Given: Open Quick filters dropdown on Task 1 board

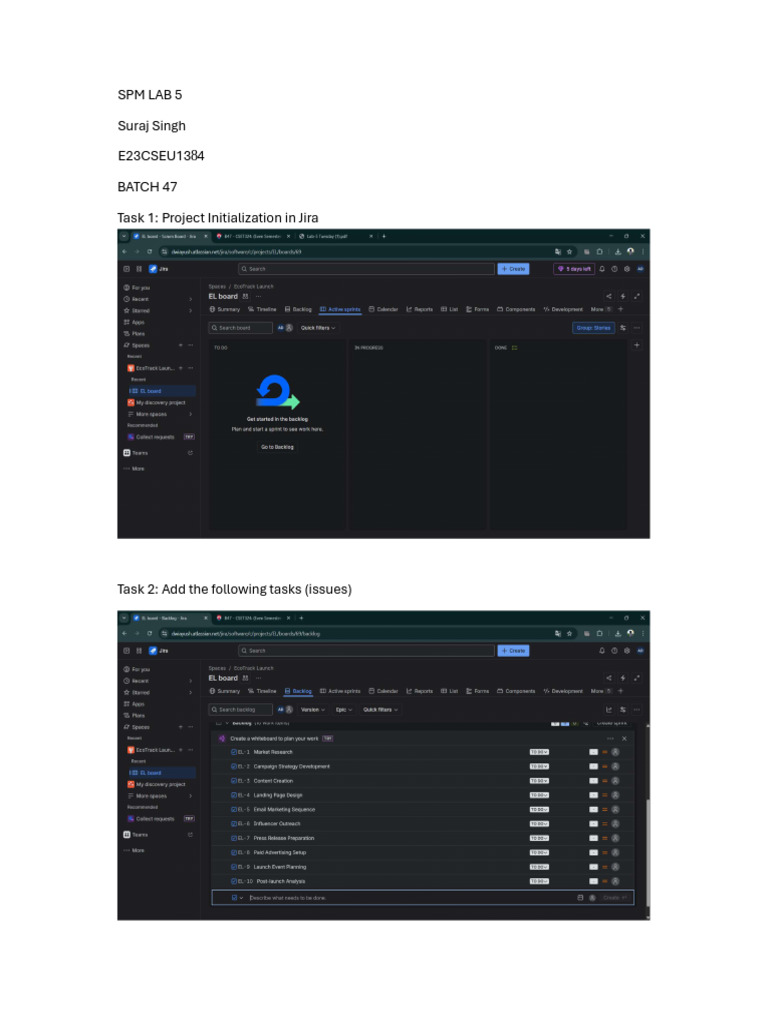Looking at the screenshot, I should pos(318,328).
